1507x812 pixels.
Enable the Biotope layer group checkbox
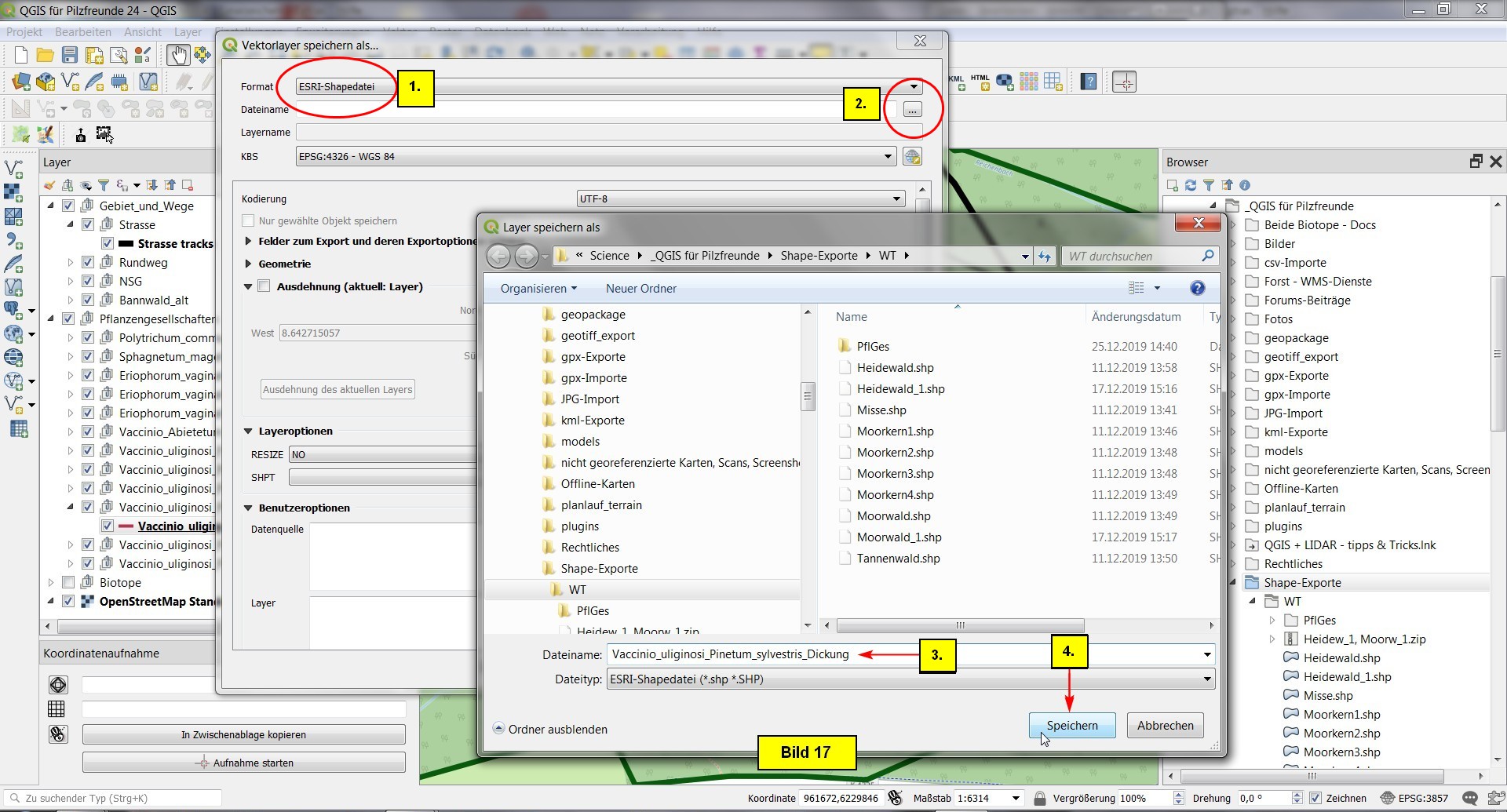pyautogui.click(x=68, y=583)
